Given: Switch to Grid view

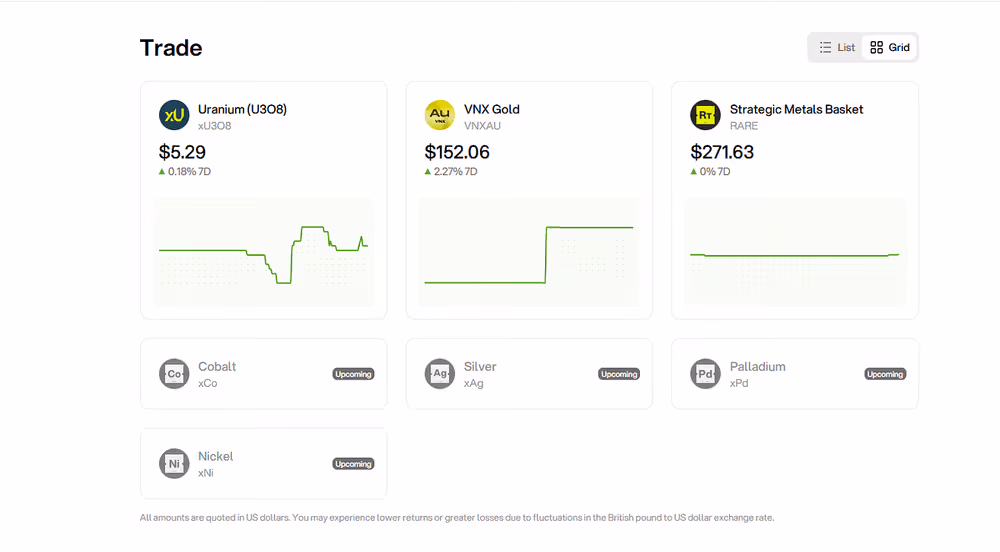Looking at the screenshot, I should click(x=890, y=47).
